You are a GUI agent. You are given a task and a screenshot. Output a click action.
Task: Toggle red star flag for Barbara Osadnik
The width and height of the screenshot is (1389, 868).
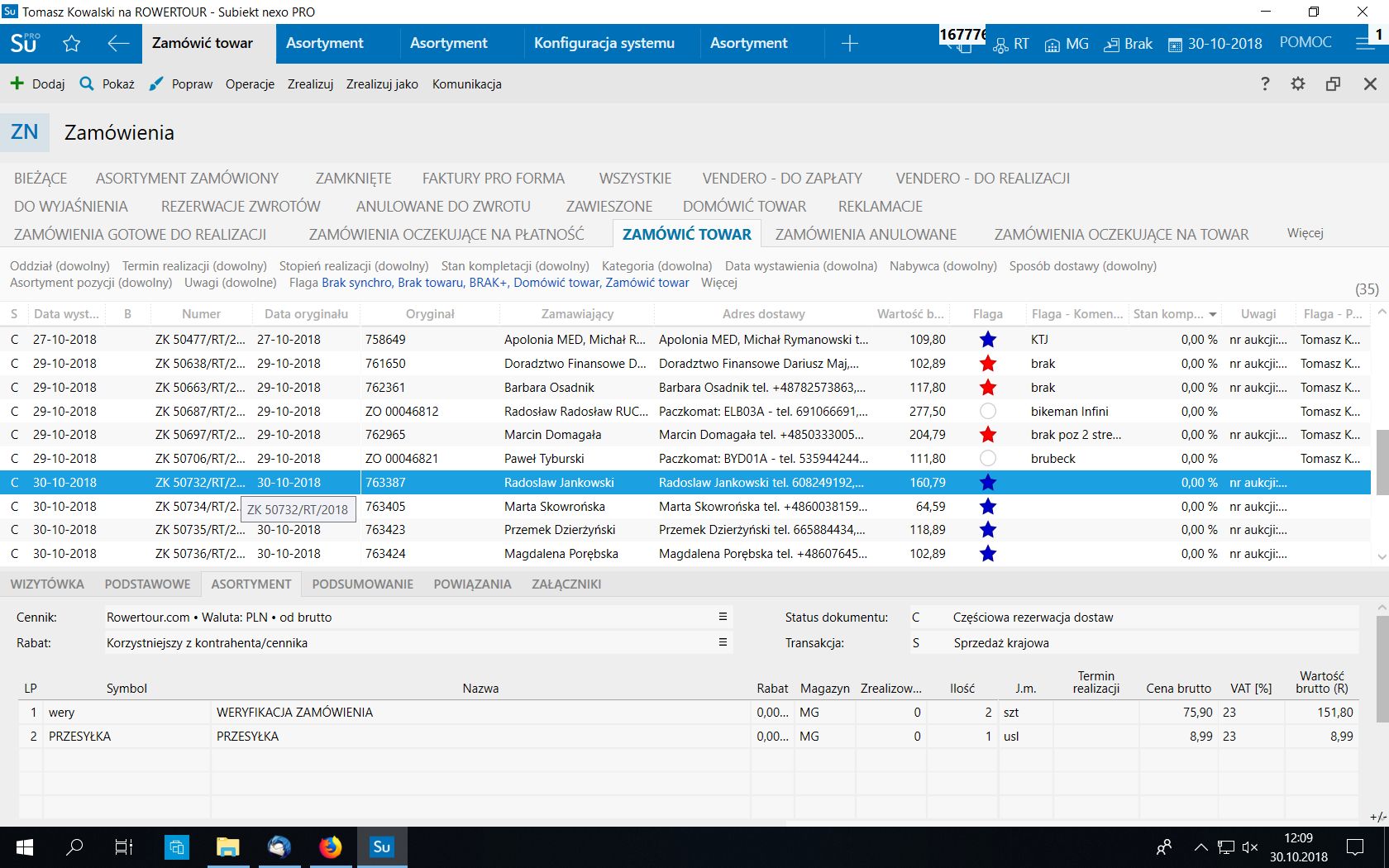[x=987, y=387]
